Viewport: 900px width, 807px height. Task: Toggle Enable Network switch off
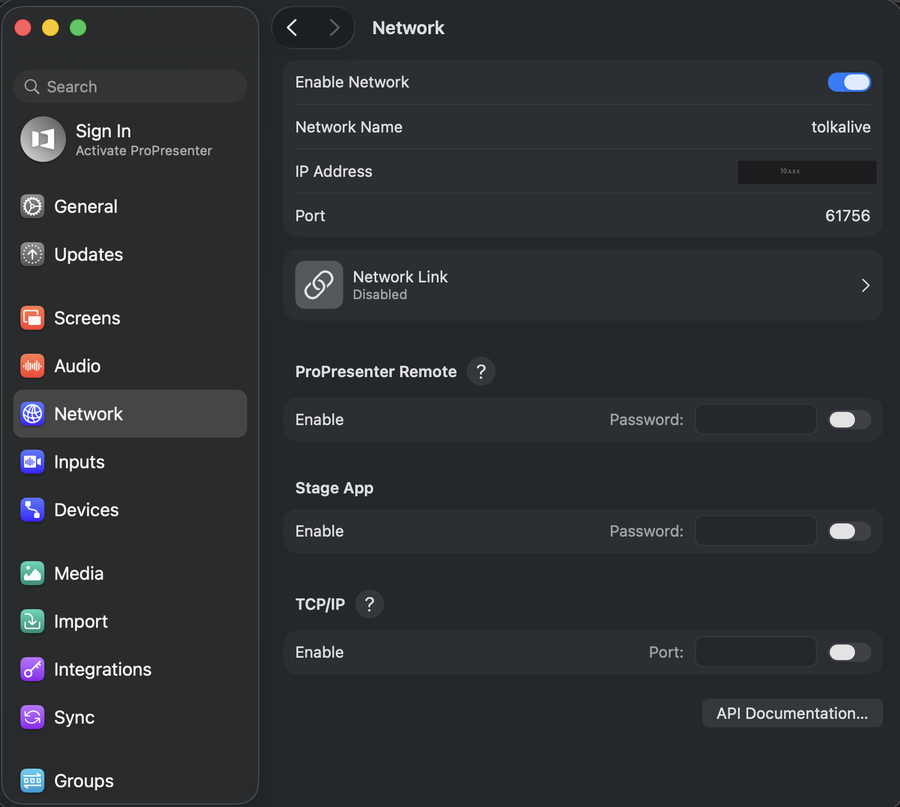(x=849, y=82)
